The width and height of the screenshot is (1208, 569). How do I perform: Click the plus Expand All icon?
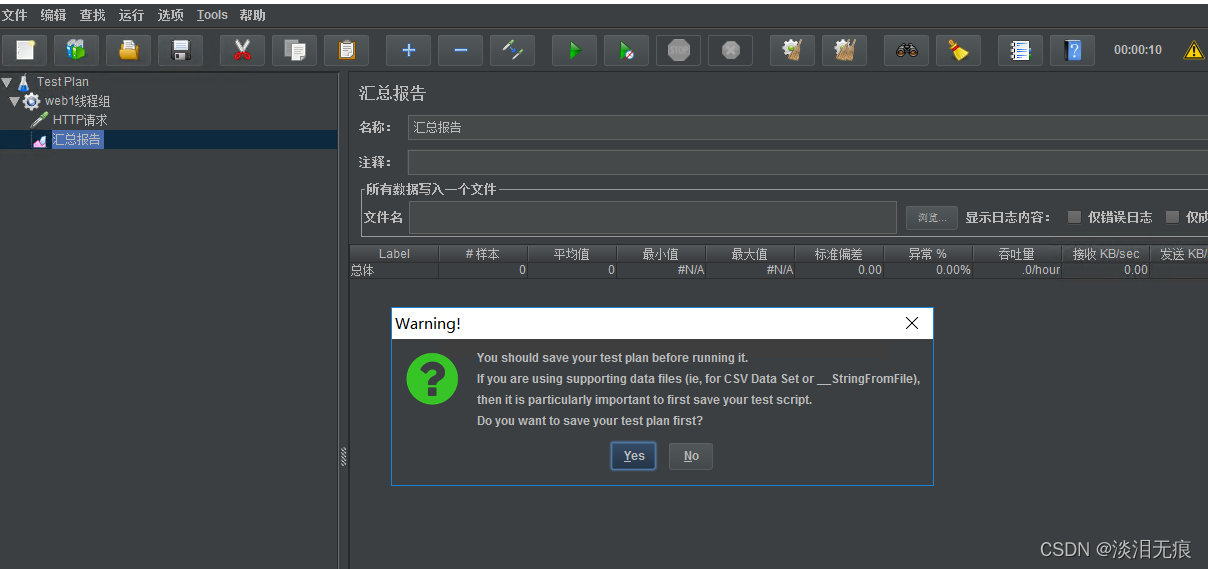coord(408,50)
